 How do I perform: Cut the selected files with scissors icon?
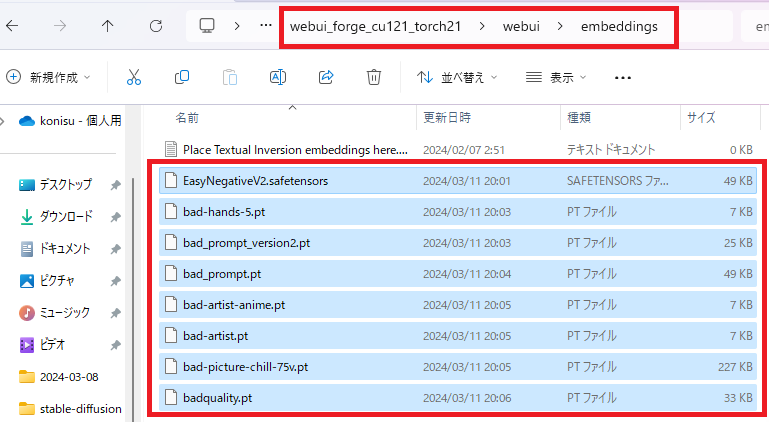[x=133, y=77]
